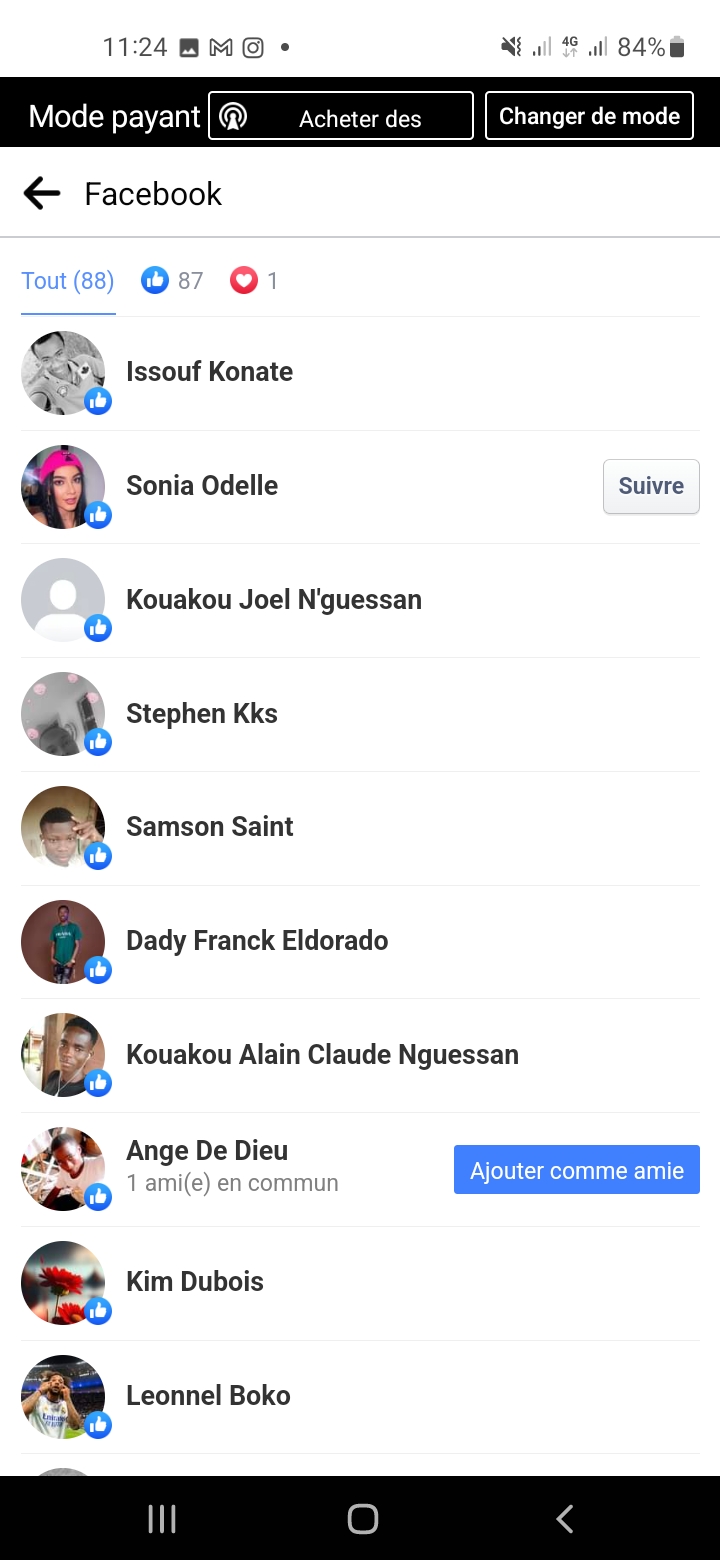Open Dady Franck Eldorado's profile

coord(257,941)
